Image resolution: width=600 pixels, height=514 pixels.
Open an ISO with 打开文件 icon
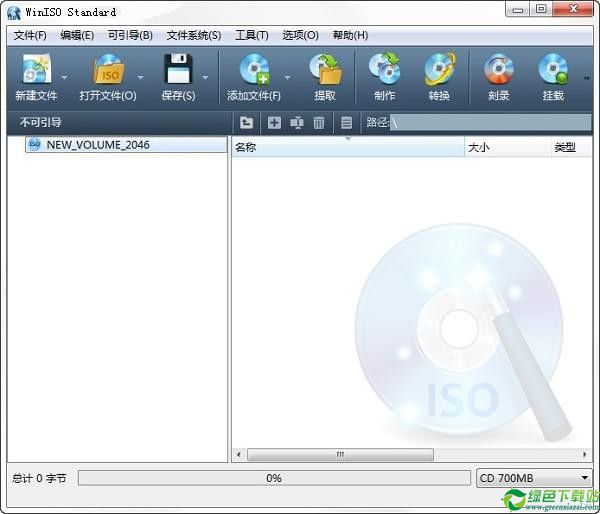coord(107,70)
